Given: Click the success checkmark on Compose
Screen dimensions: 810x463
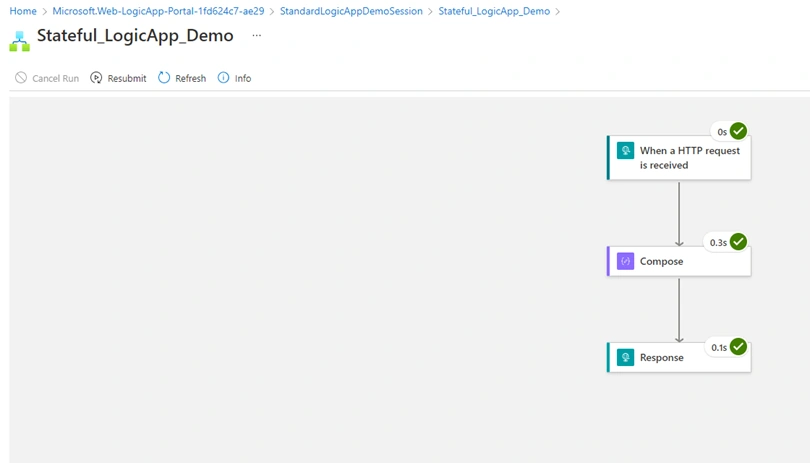Looking at the screenshot, I should click(738, 241).
